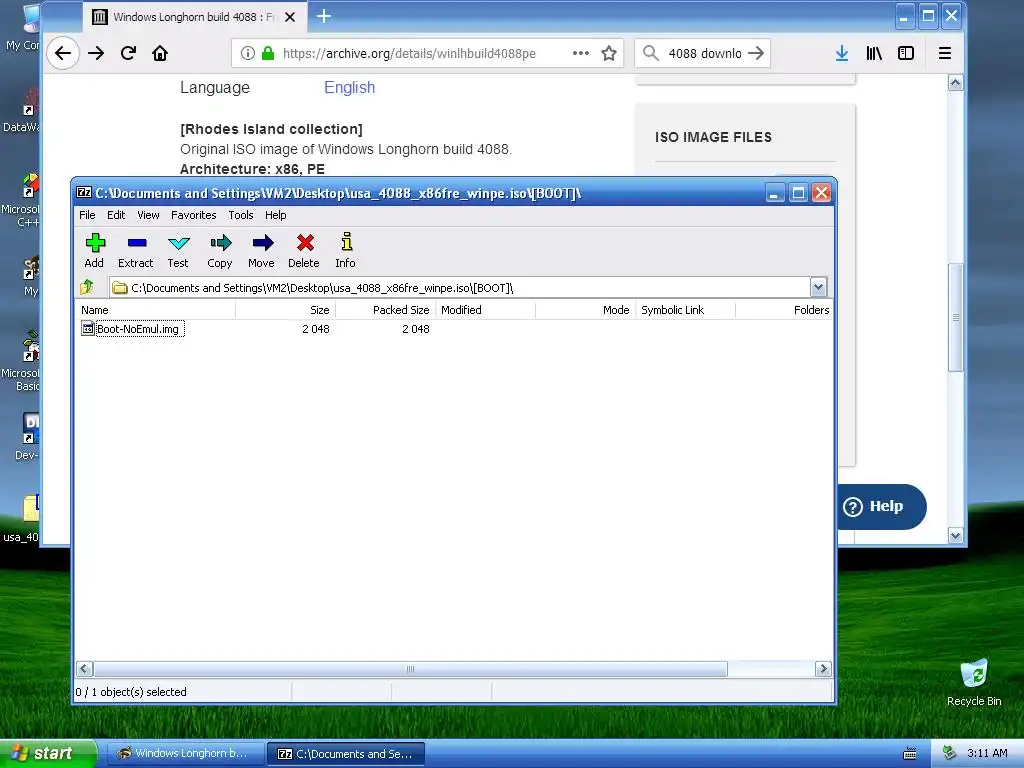Click the Delete toolbar button in 7-Zip
1024x768 pixels.
pyautogui.click(x=304, y=251)
